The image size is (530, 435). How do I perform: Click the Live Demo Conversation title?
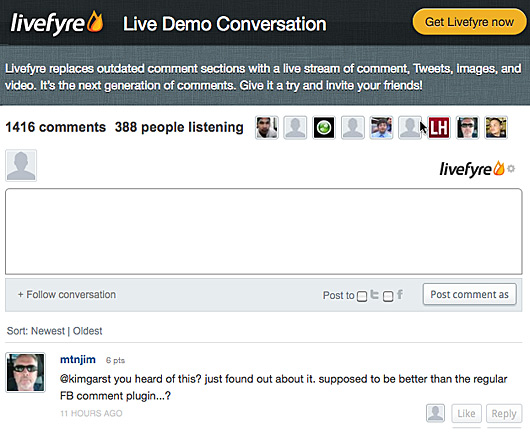point(225,24)
